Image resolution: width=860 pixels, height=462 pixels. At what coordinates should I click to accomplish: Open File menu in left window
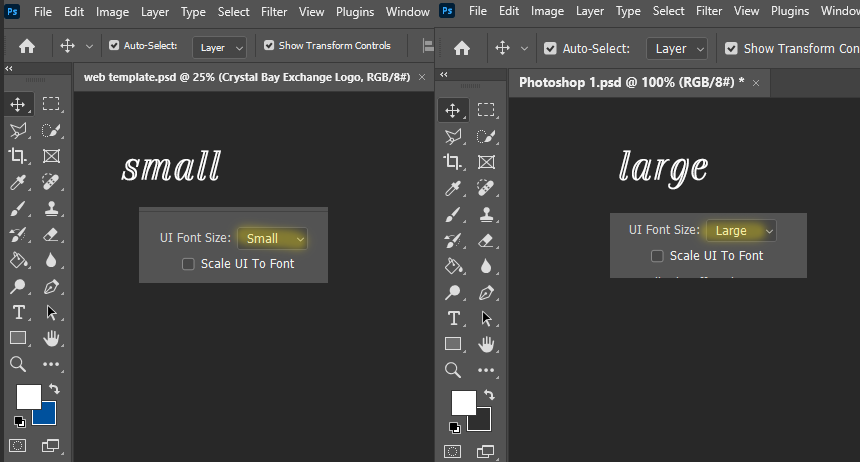[43, 12]
